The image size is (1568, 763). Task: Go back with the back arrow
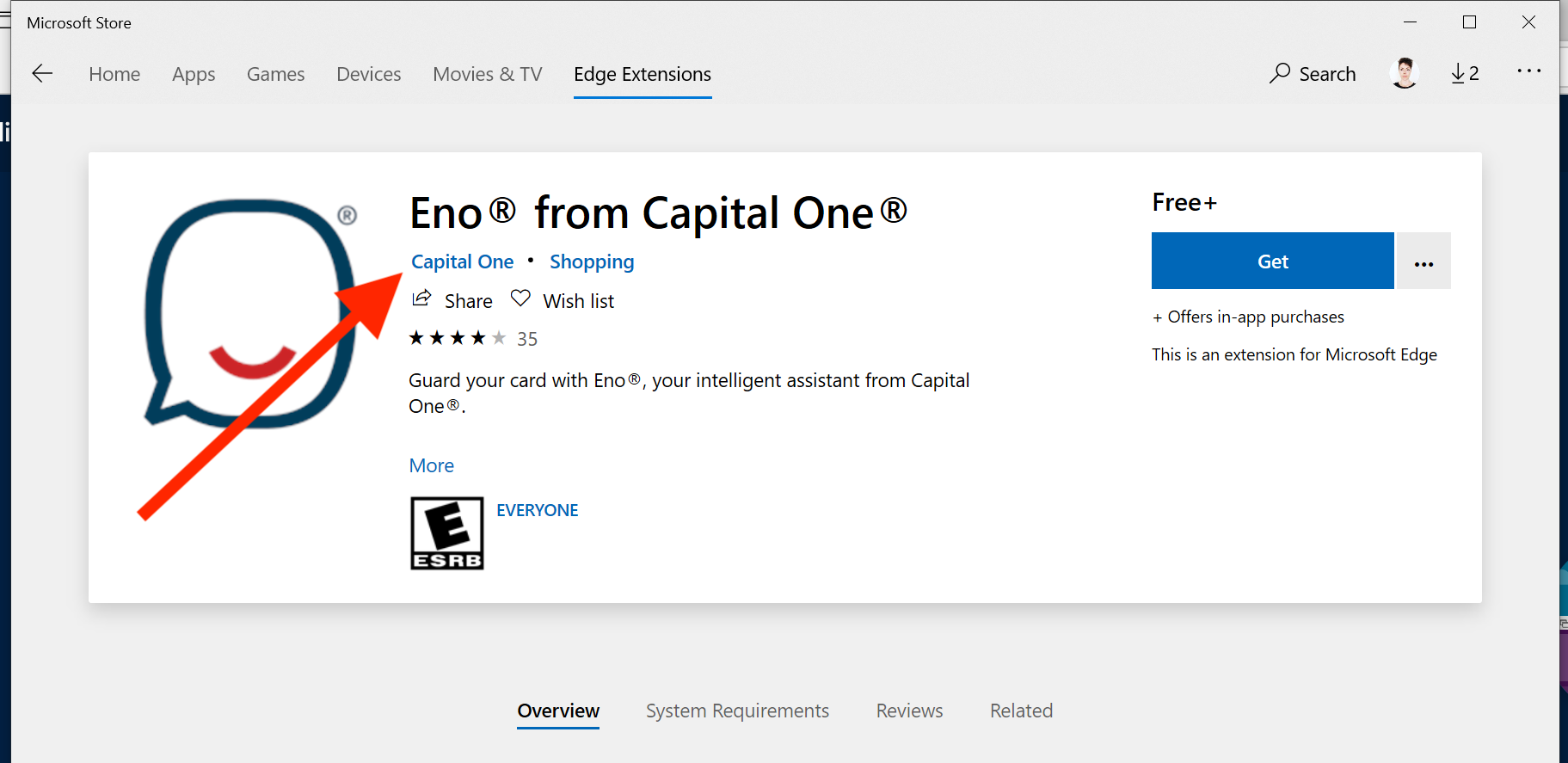click(42, 74)
